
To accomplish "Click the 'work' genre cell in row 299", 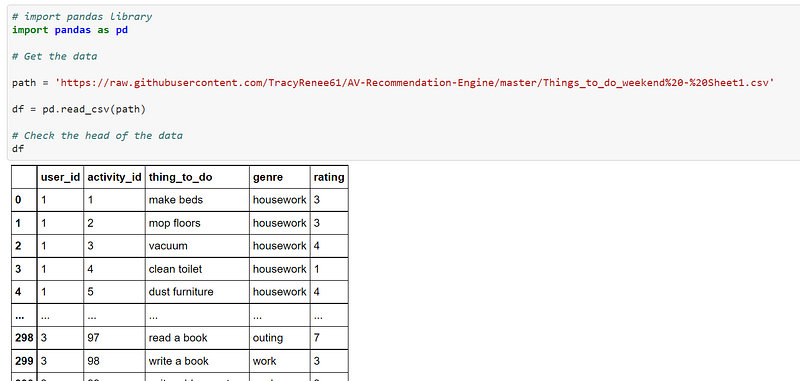I will (x=280, y=361).
